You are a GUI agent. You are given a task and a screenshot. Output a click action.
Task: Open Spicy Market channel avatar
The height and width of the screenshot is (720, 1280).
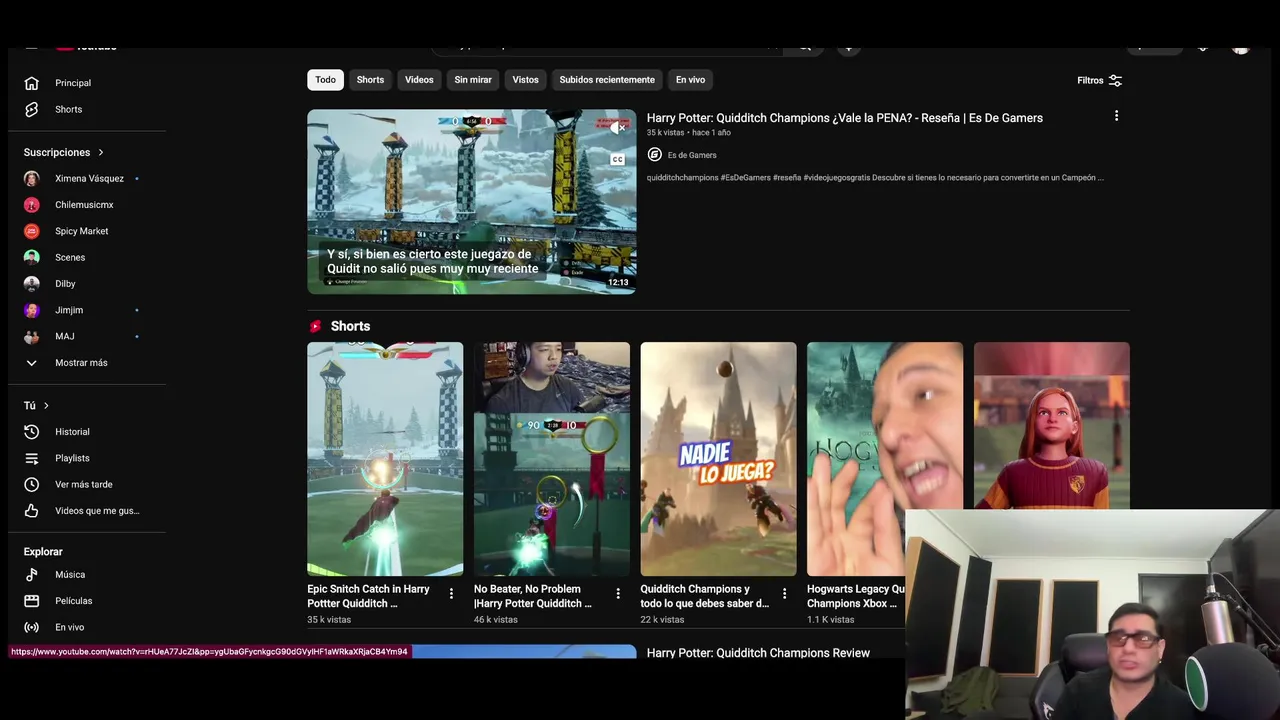31,231
